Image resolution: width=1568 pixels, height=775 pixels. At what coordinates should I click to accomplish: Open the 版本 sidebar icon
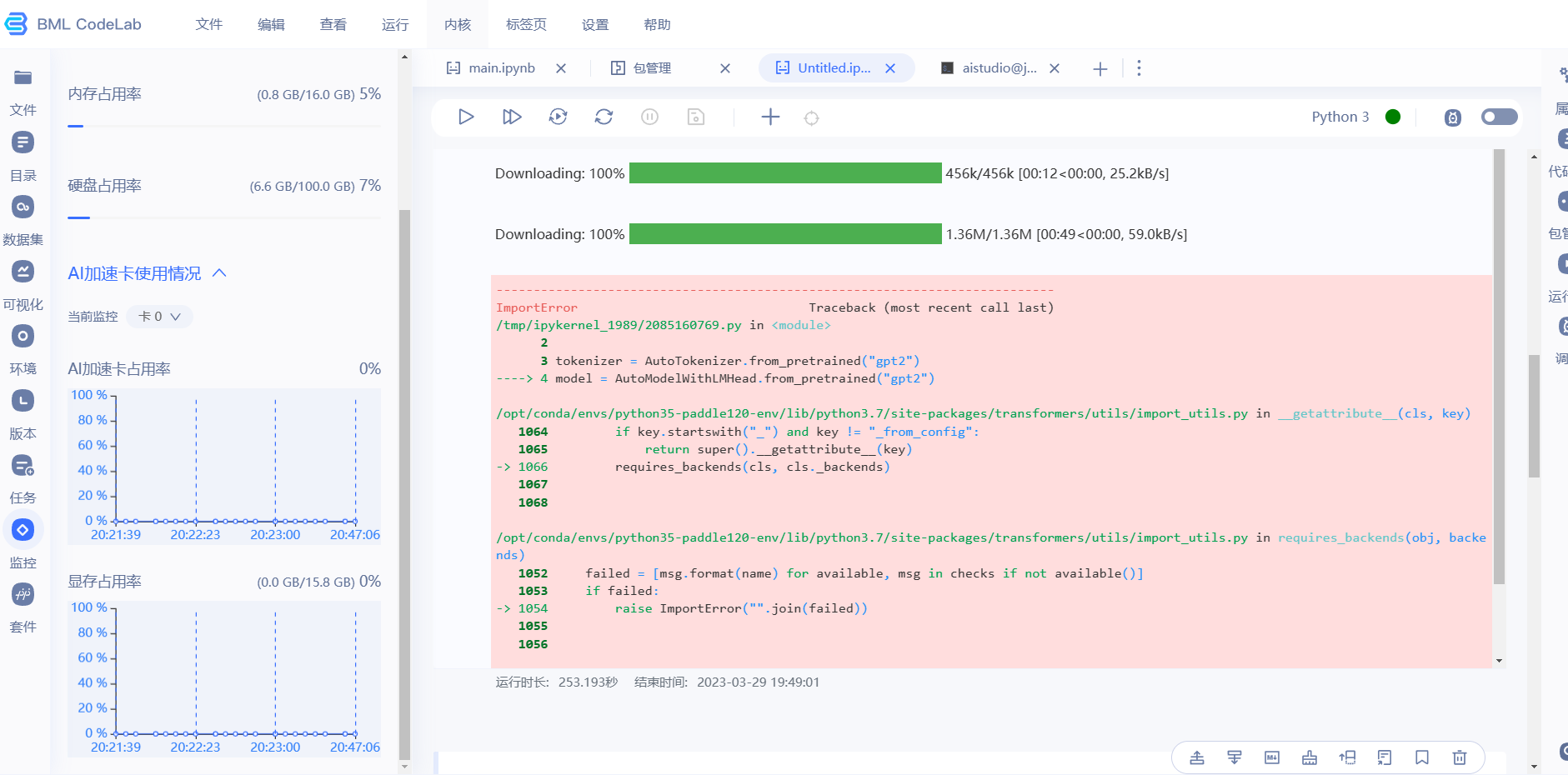point(23,401)
